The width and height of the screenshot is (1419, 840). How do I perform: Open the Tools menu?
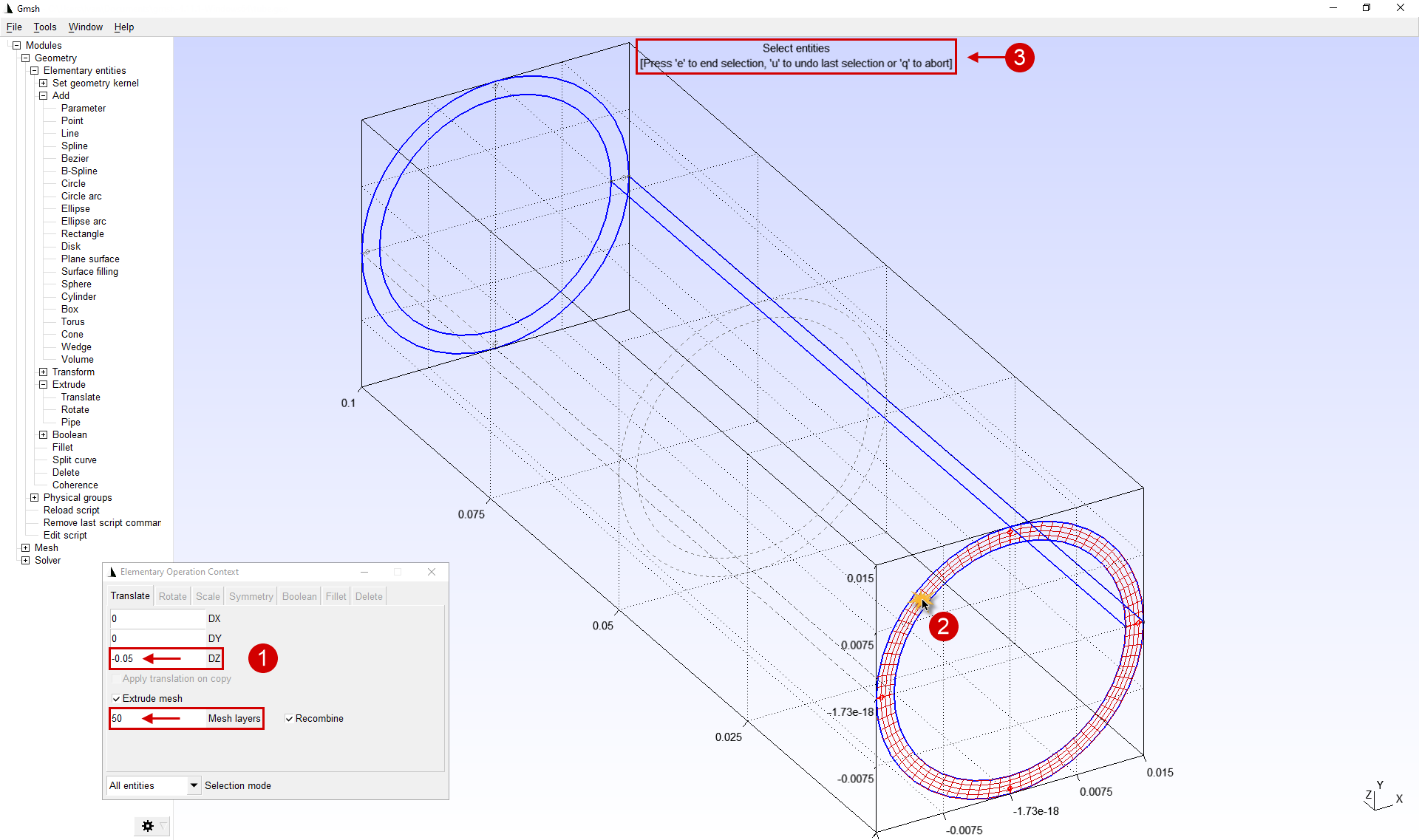click(x=44, y=27)
